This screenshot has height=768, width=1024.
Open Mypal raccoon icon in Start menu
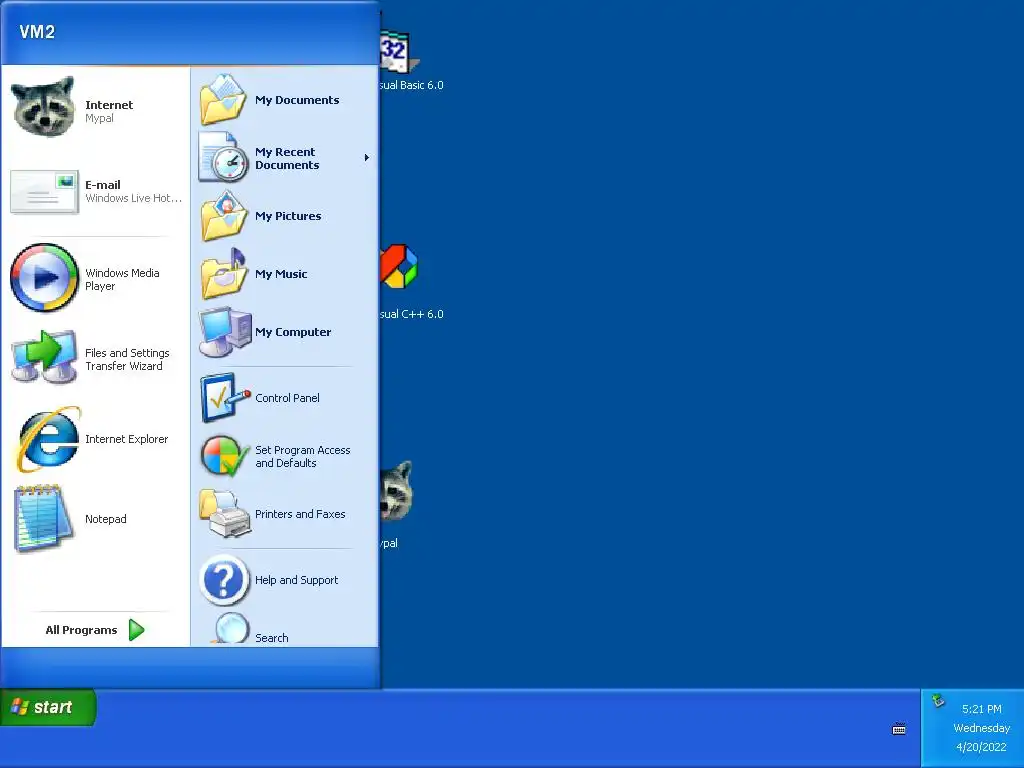coord(44,108)
